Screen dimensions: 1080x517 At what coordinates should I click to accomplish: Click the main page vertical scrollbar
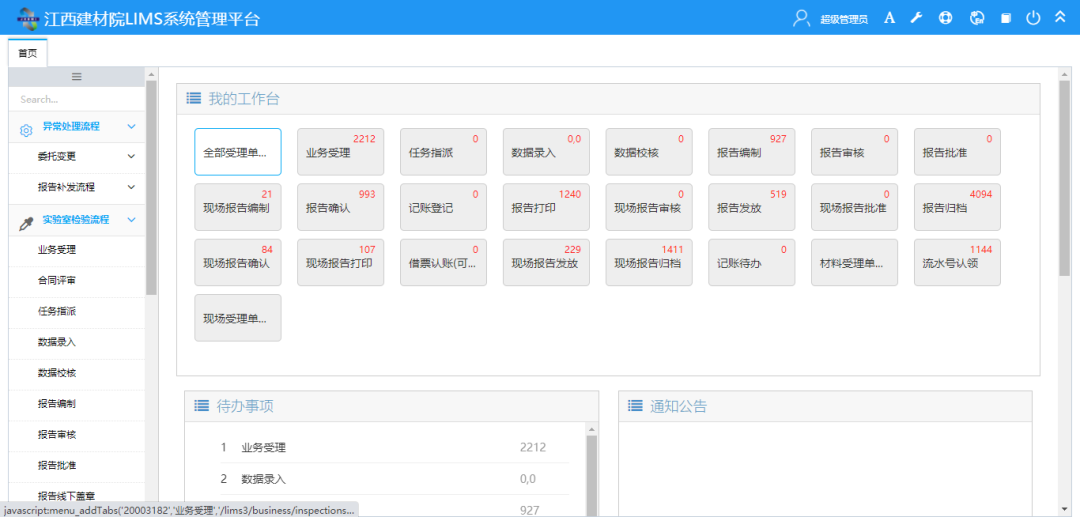click(x=1066, y=180)
